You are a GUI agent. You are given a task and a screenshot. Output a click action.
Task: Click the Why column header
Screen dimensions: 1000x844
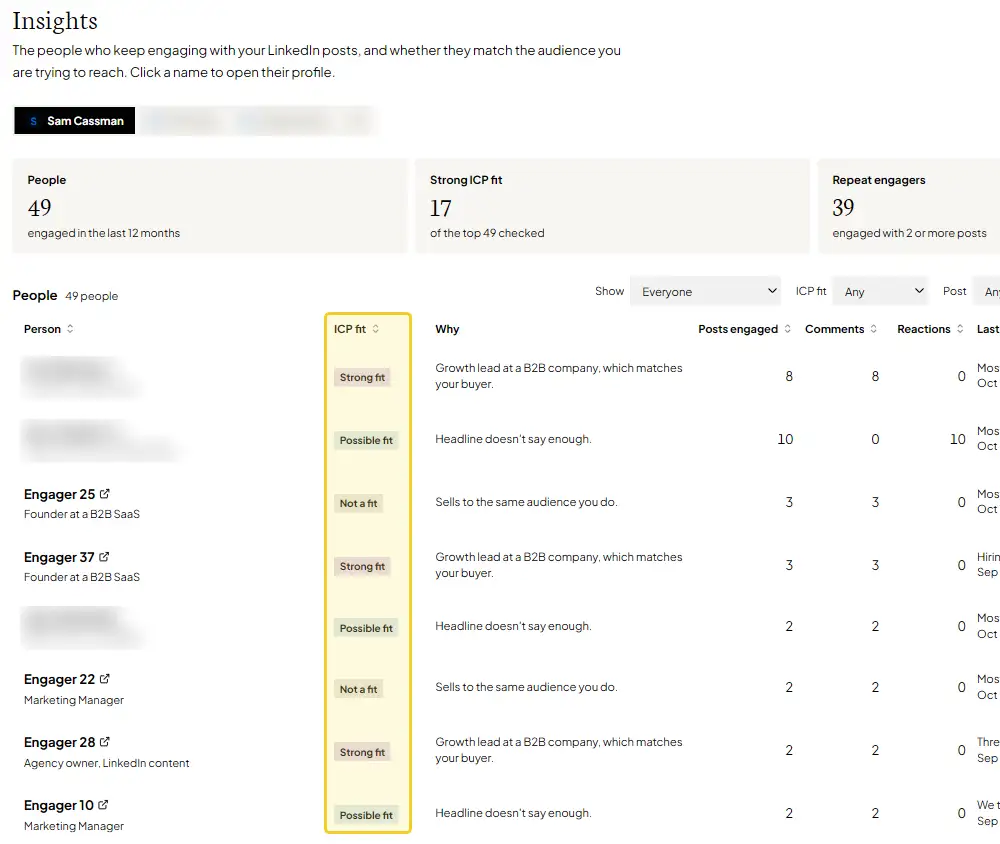point(447,329)
